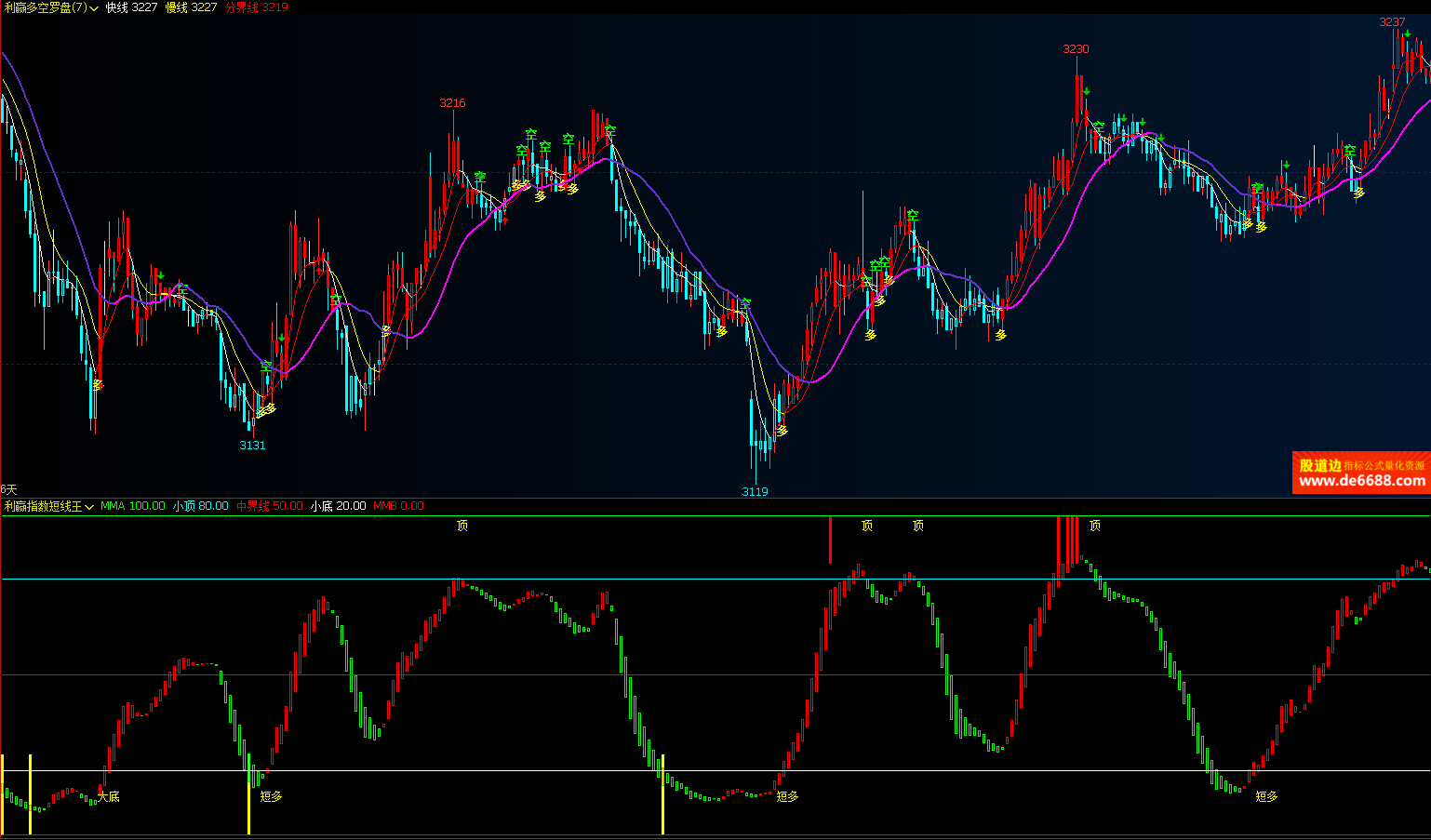
Task: Select the 慢线 3227 legend label
Action: [191, 7]
